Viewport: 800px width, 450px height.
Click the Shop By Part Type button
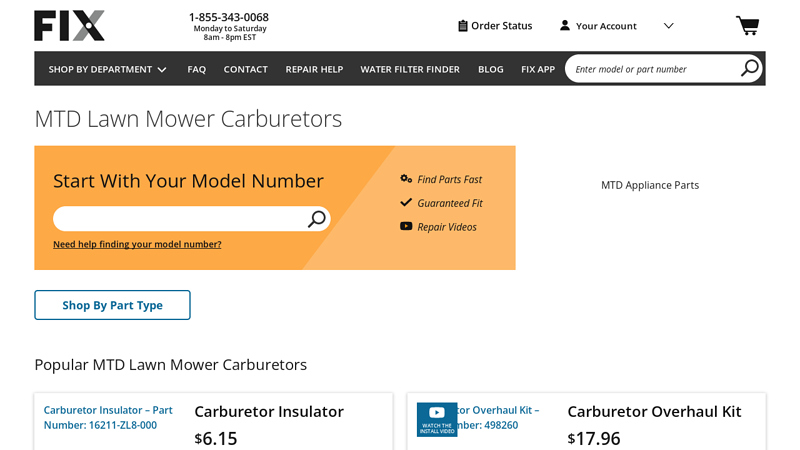[112, 305]
